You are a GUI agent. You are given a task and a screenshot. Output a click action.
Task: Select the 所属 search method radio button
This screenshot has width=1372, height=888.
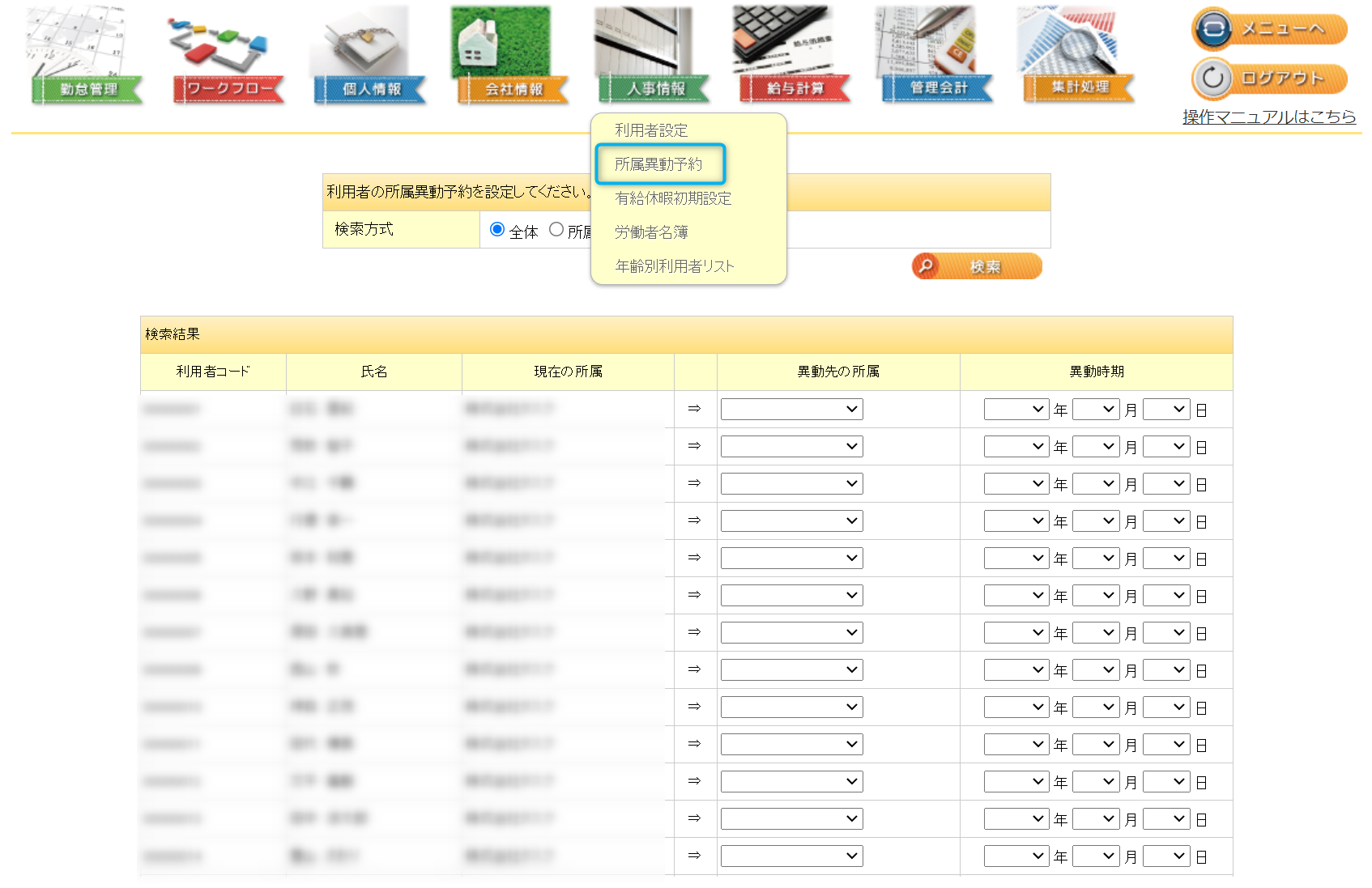point(556,230)
